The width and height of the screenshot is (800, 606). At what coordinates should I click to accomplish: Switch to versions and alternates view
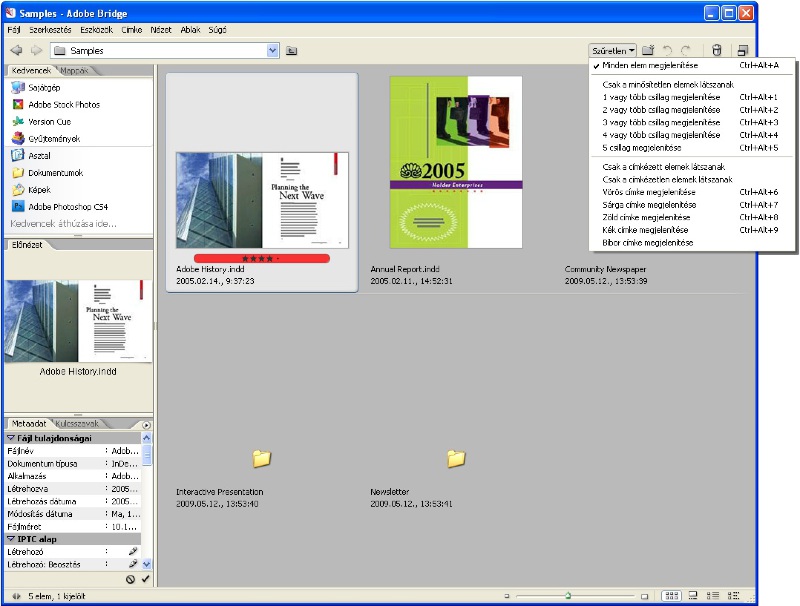point(733,595)
